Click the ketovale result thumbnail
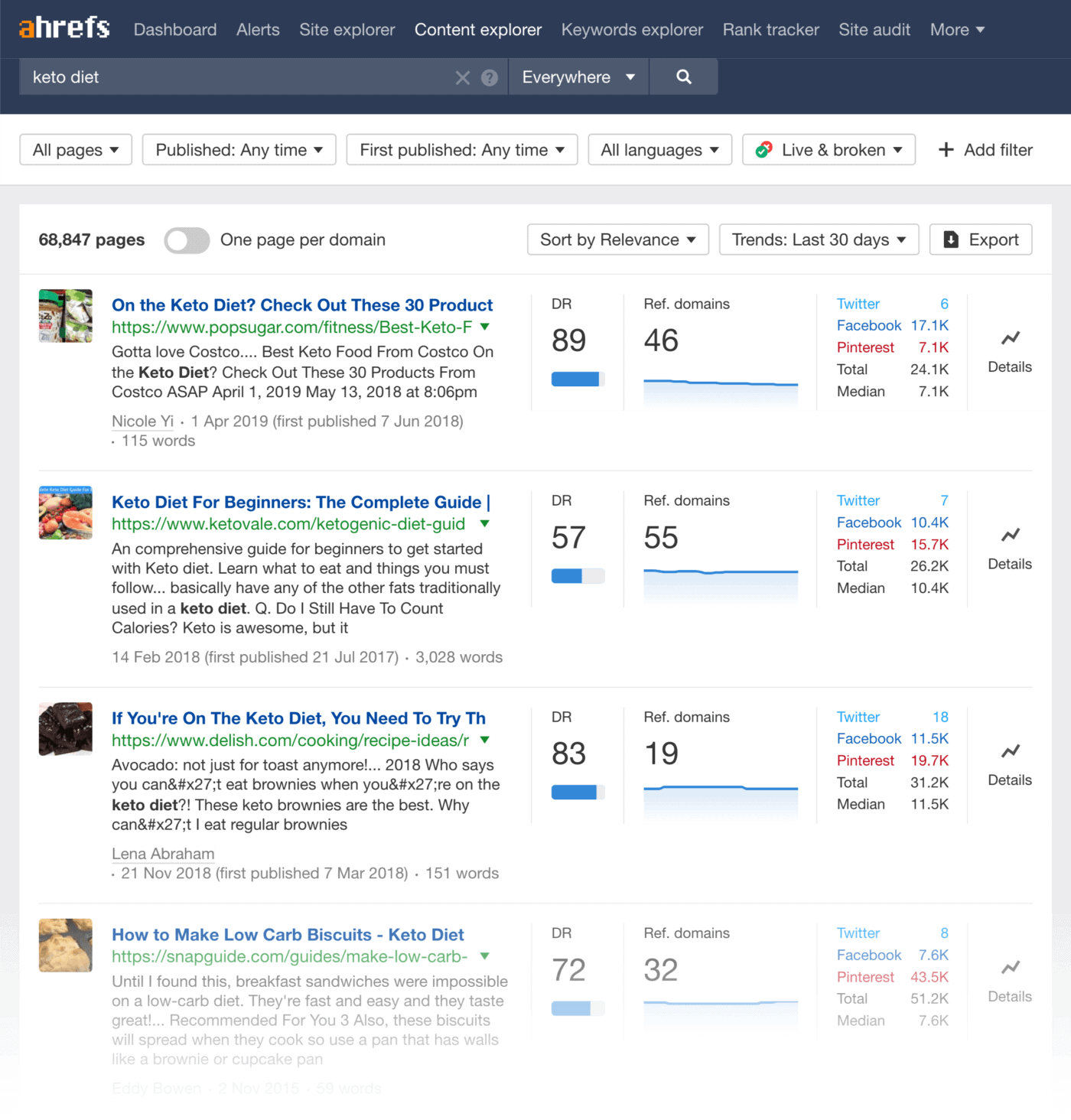1071x1120 pixels. click(x=66, y=513)
